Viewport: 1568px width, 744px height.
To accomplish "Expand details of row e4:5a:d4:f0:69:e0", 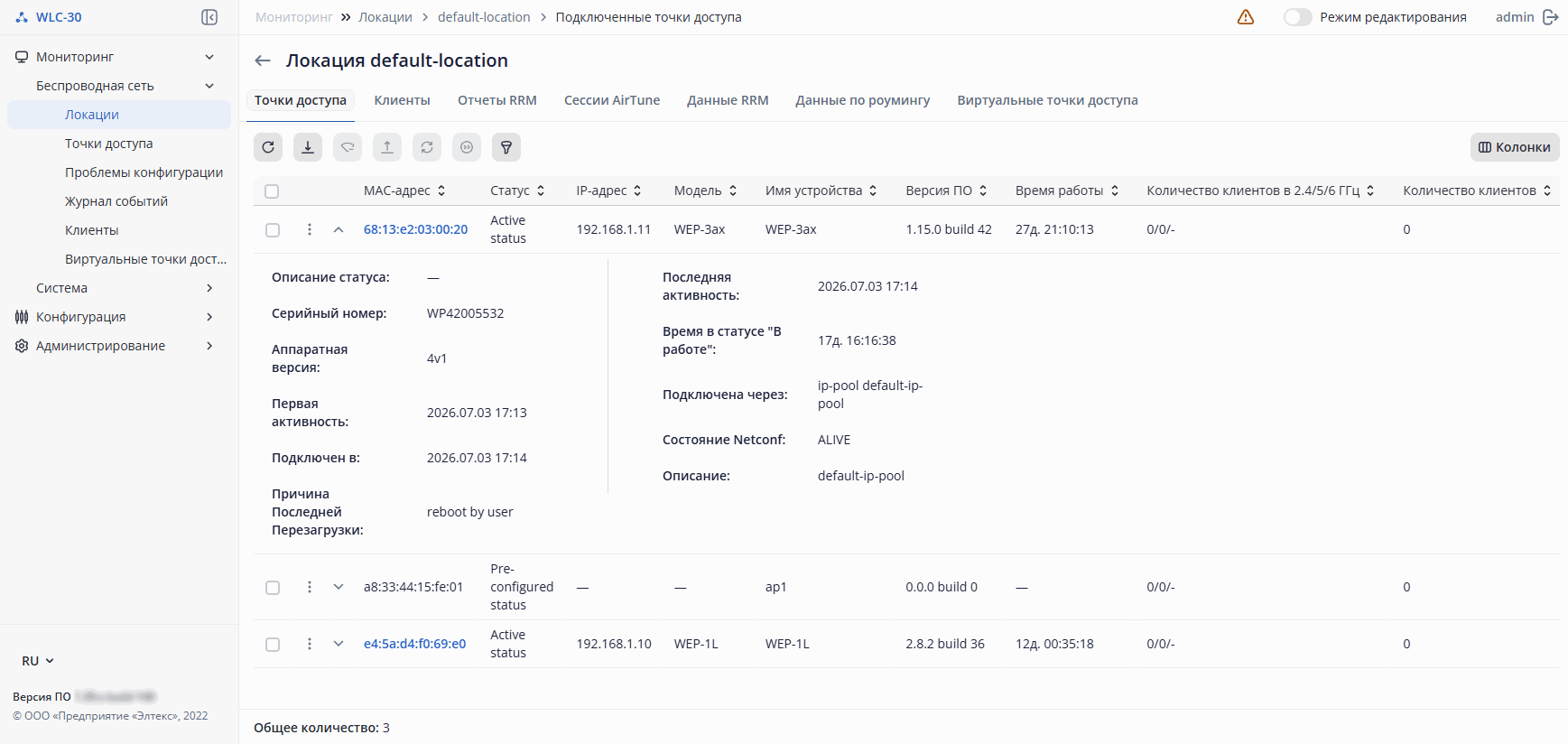I will pos(339,644).
